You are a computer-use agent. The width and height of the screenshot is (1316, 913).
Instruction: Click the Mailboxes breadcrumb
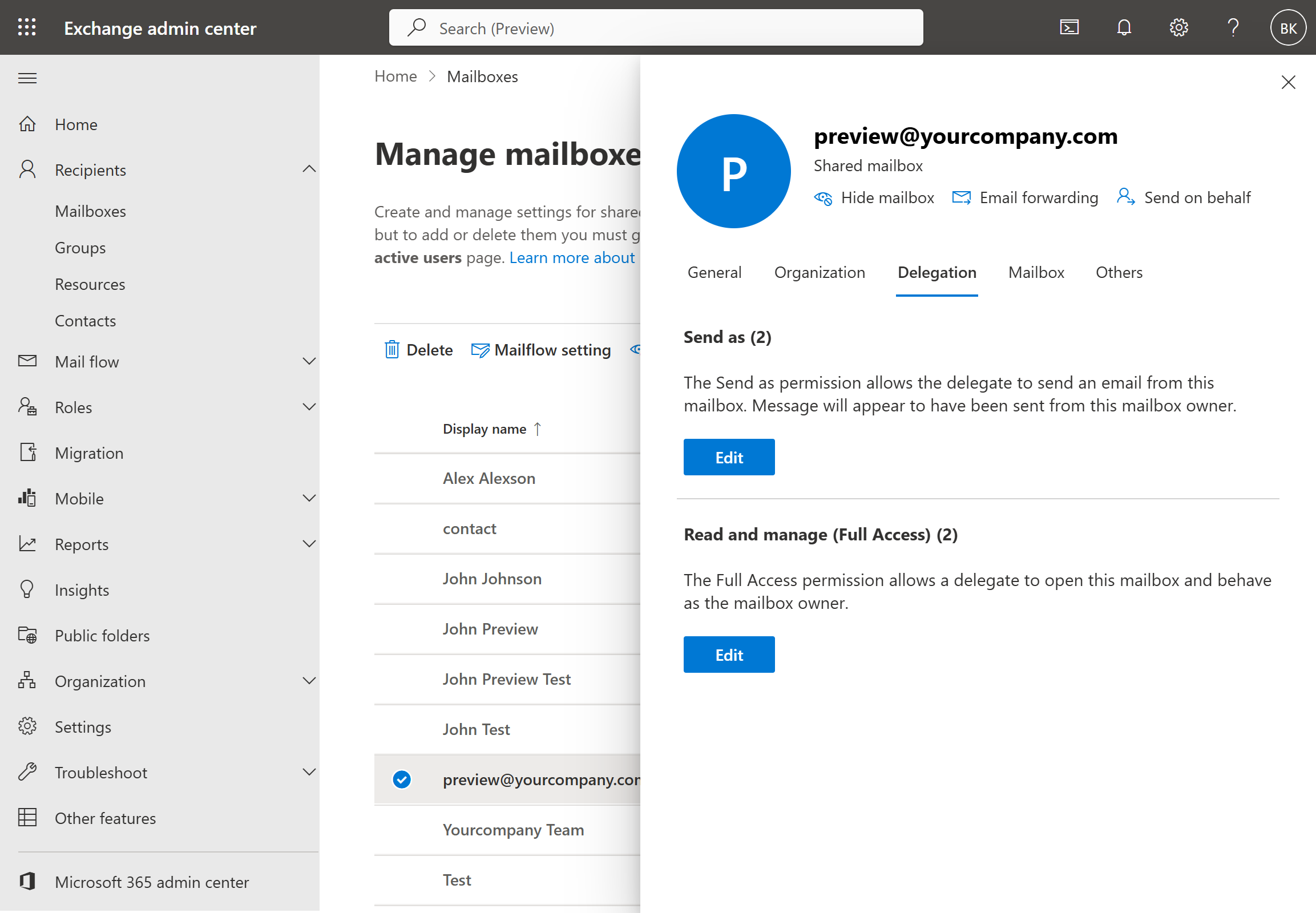coord(482,76)
